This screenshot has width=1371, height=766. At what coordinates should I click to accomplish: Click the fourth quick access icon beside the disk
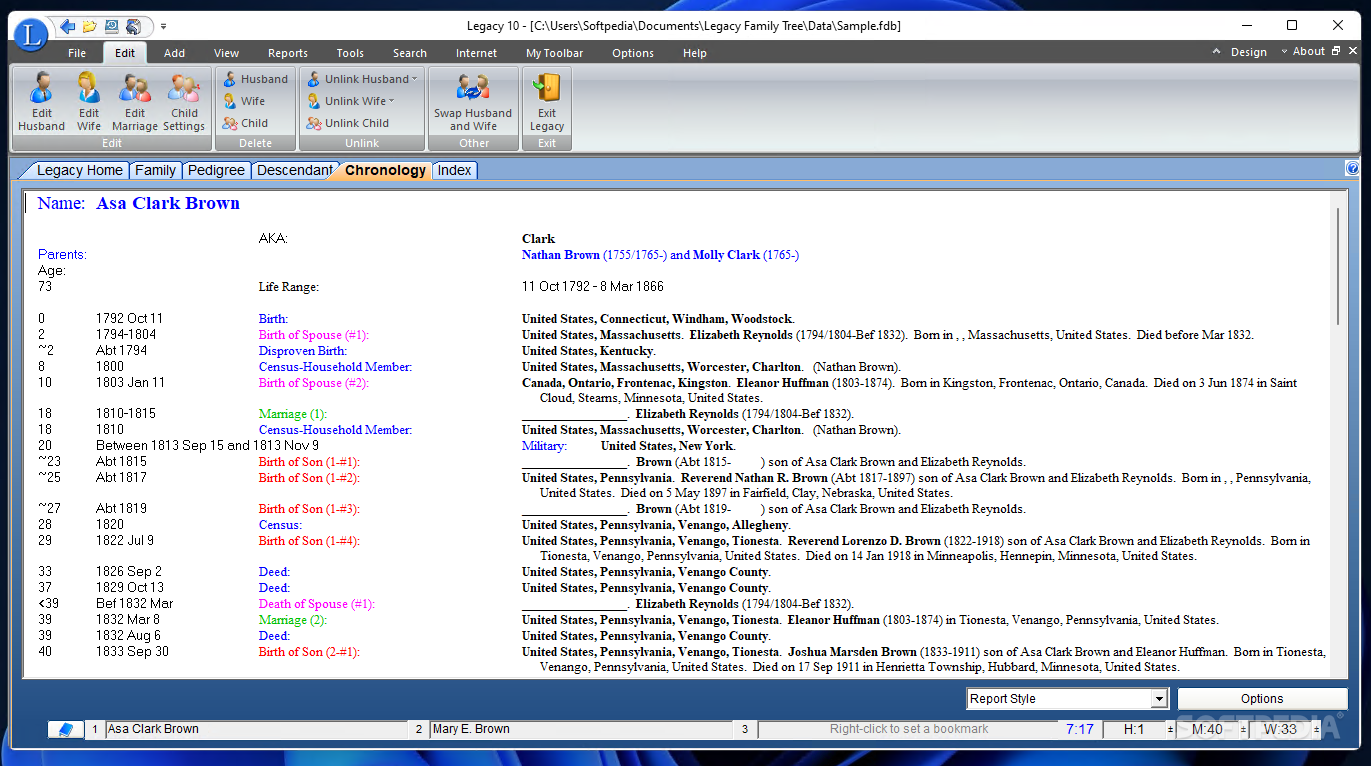133,26
